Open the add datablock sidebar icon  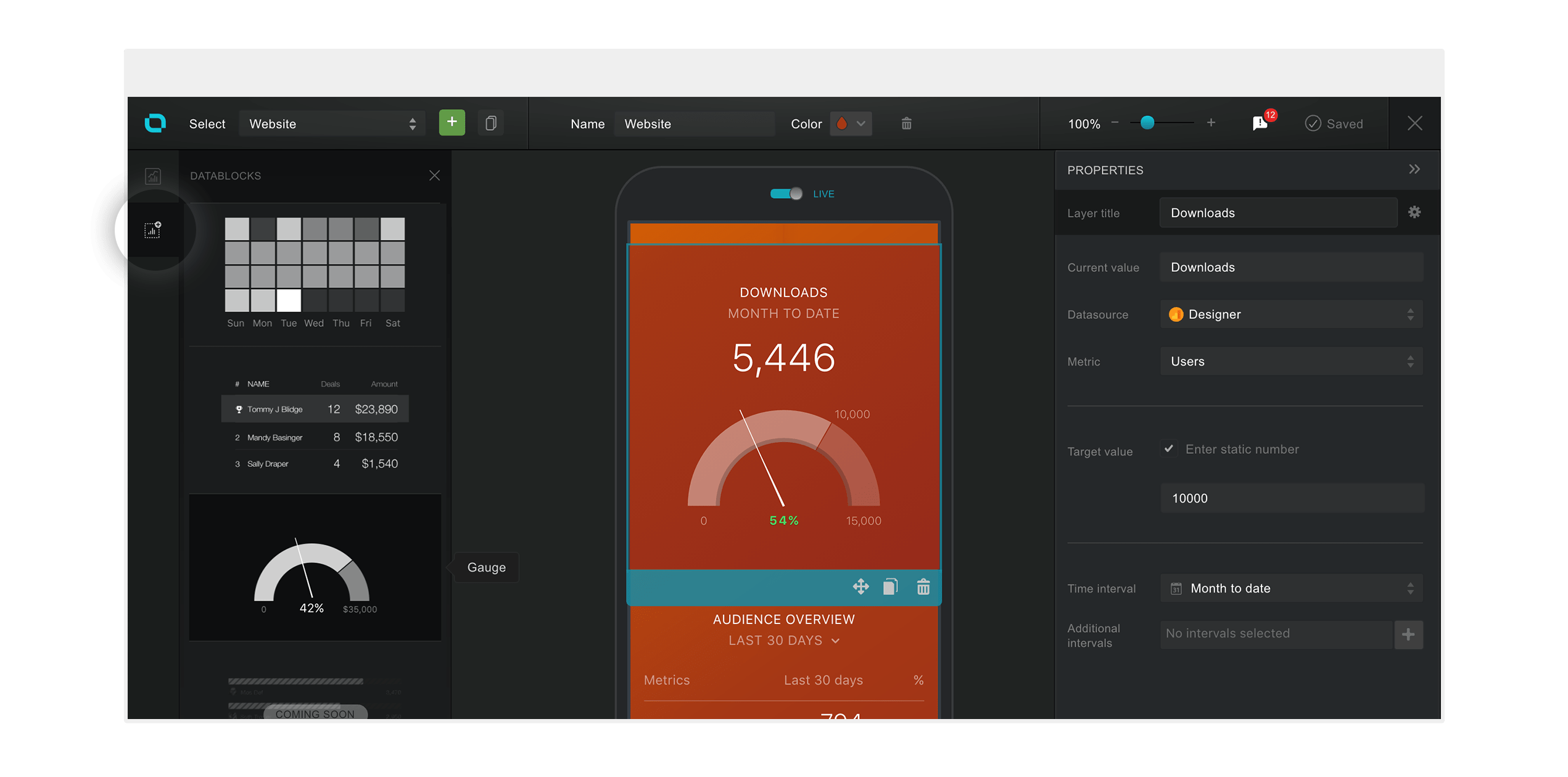(x=152, y=230)
